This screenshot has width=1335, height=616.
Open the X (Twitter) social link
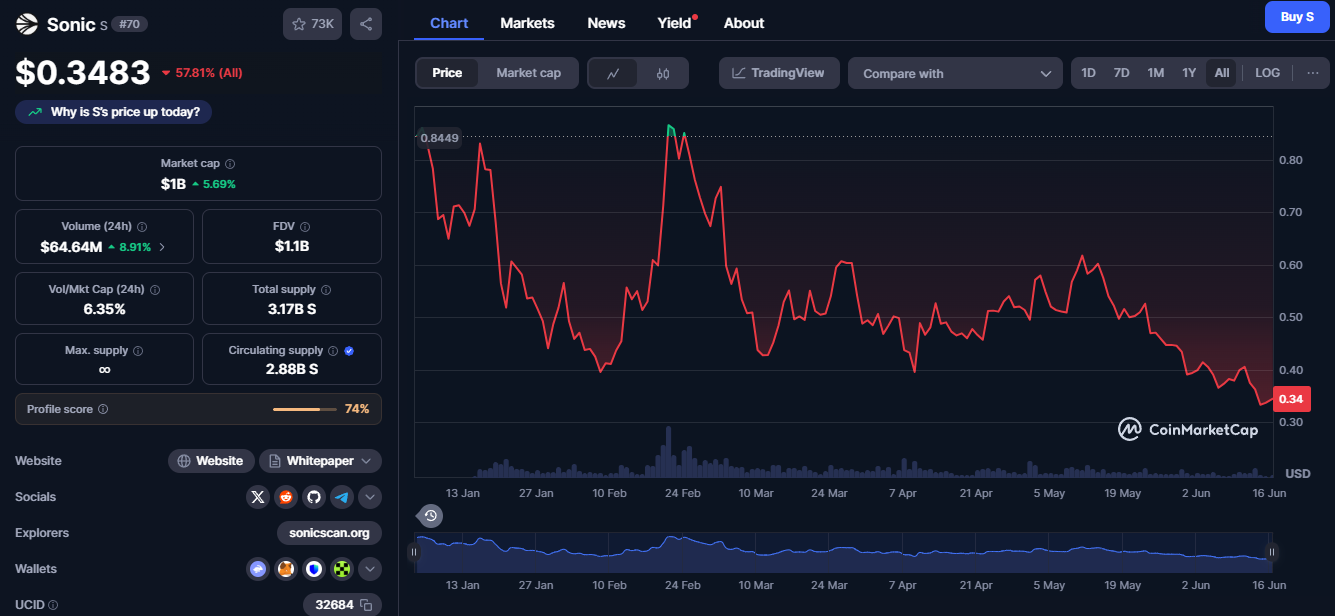(258, 497)
